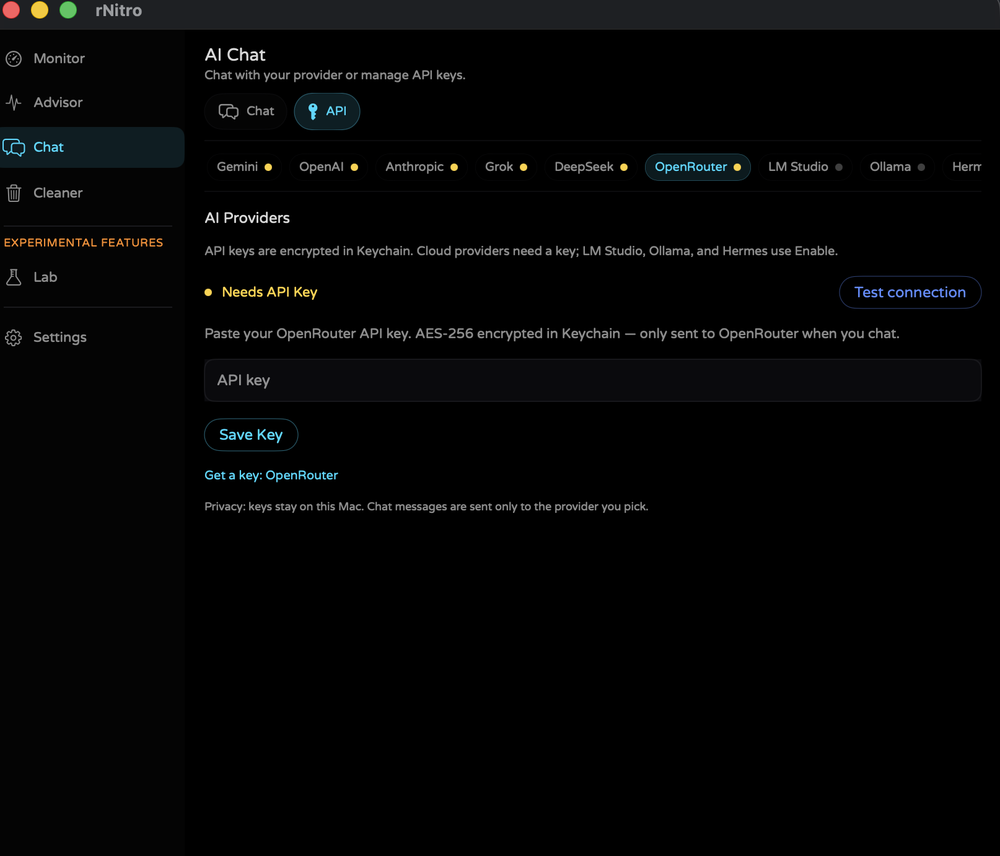Screen dimensions: 1000x856
Task: Select the OpenRouter provider
Action: [698, 167]
